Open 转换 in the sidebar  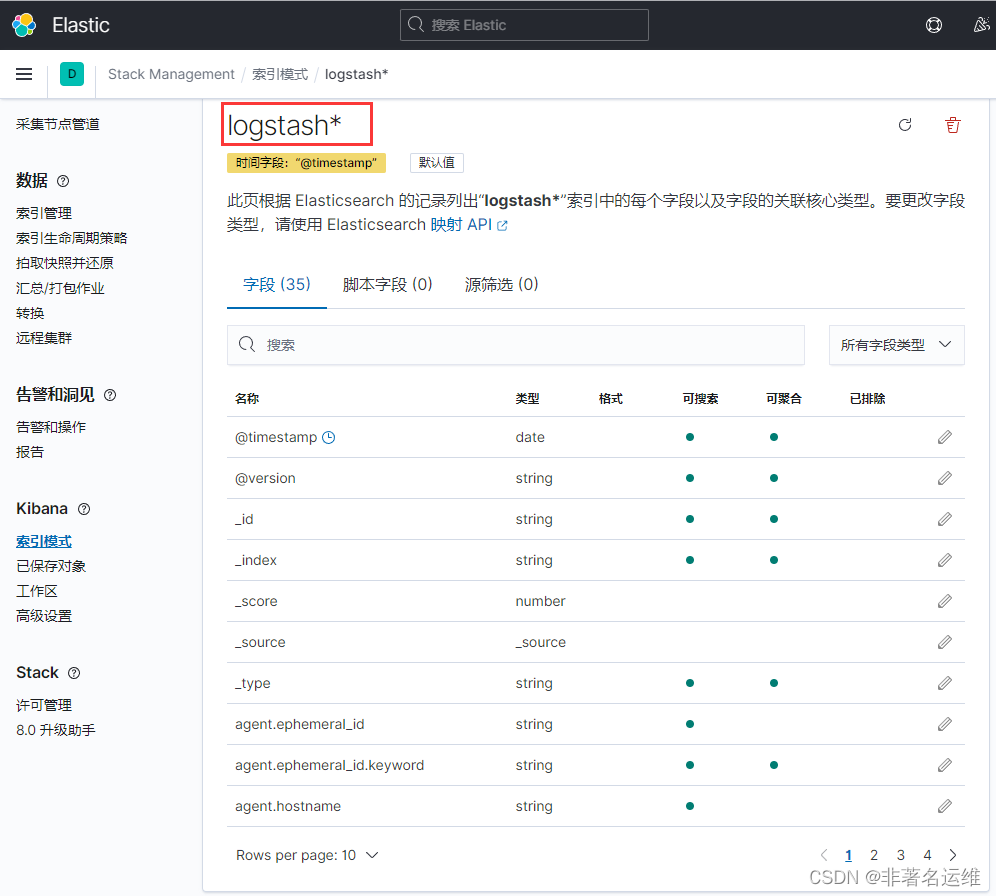[x=30, y=313]
